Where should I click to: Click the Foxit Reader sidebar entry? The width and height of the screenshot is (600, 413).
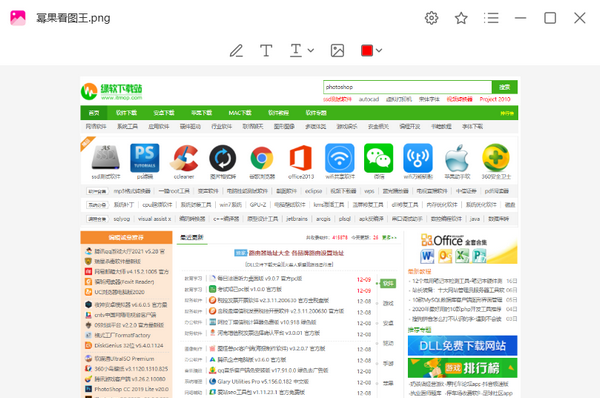tap(120, 282)
